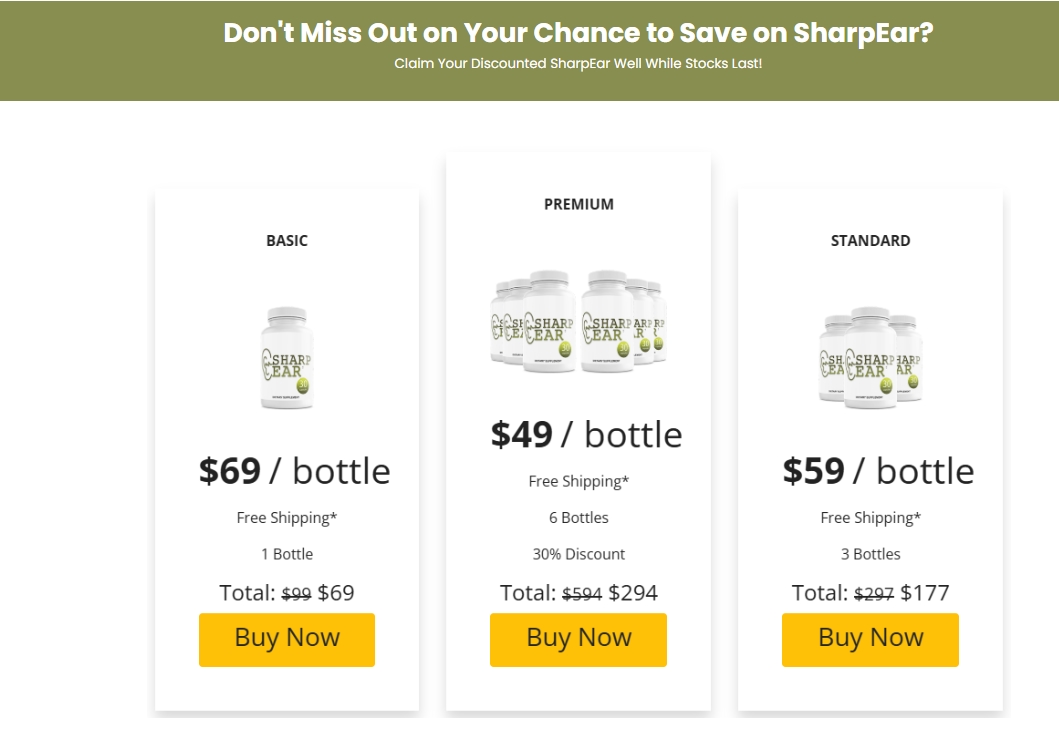The image size is (1059, 746).
Task: Open the six-bottle Premium product image
Action: [578, 321]
